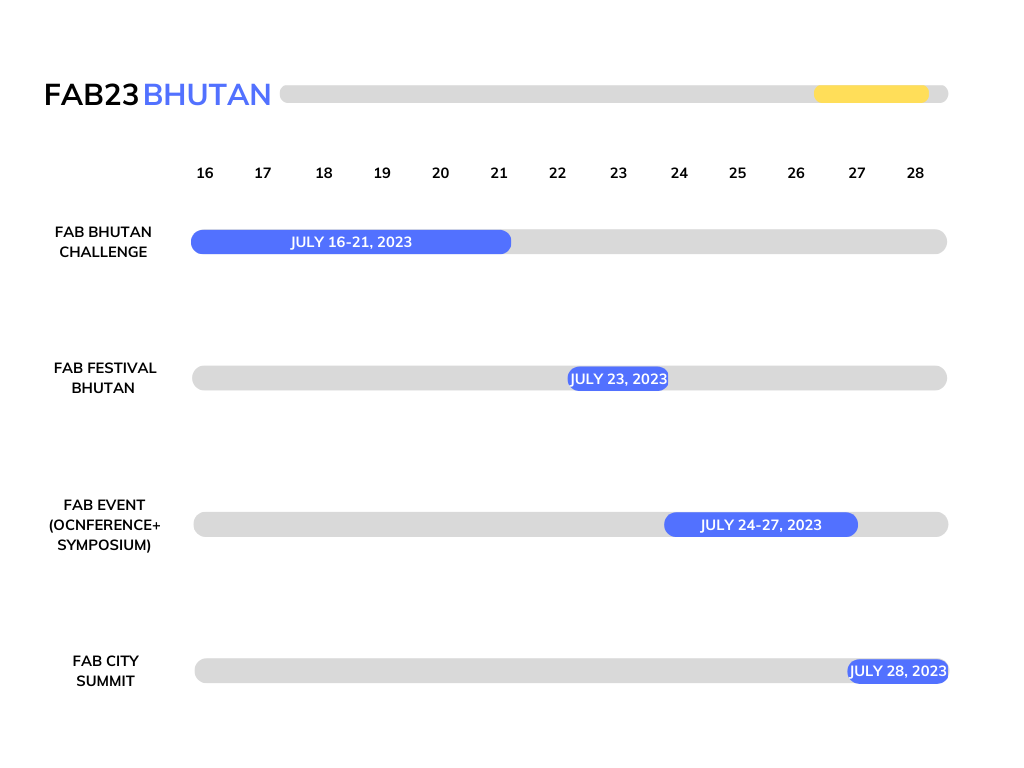1024x768 pixels.
Task: Click date number 26 in timeline header
Action: coord(796,173)
